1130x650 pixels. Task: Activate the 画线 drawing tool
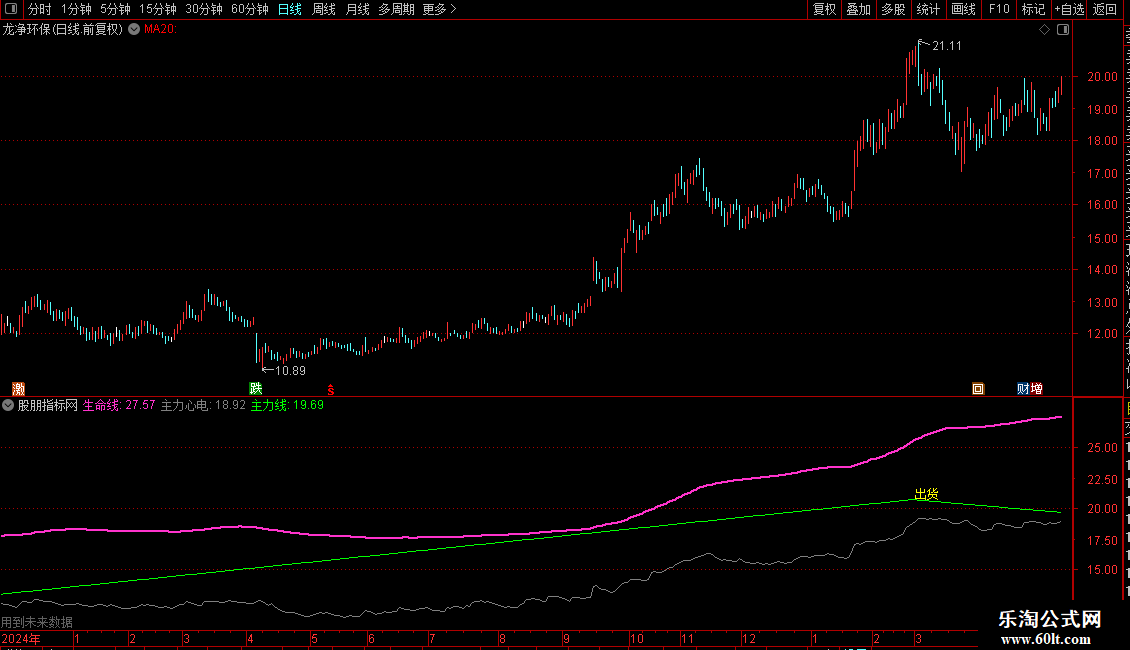(963, 9)
